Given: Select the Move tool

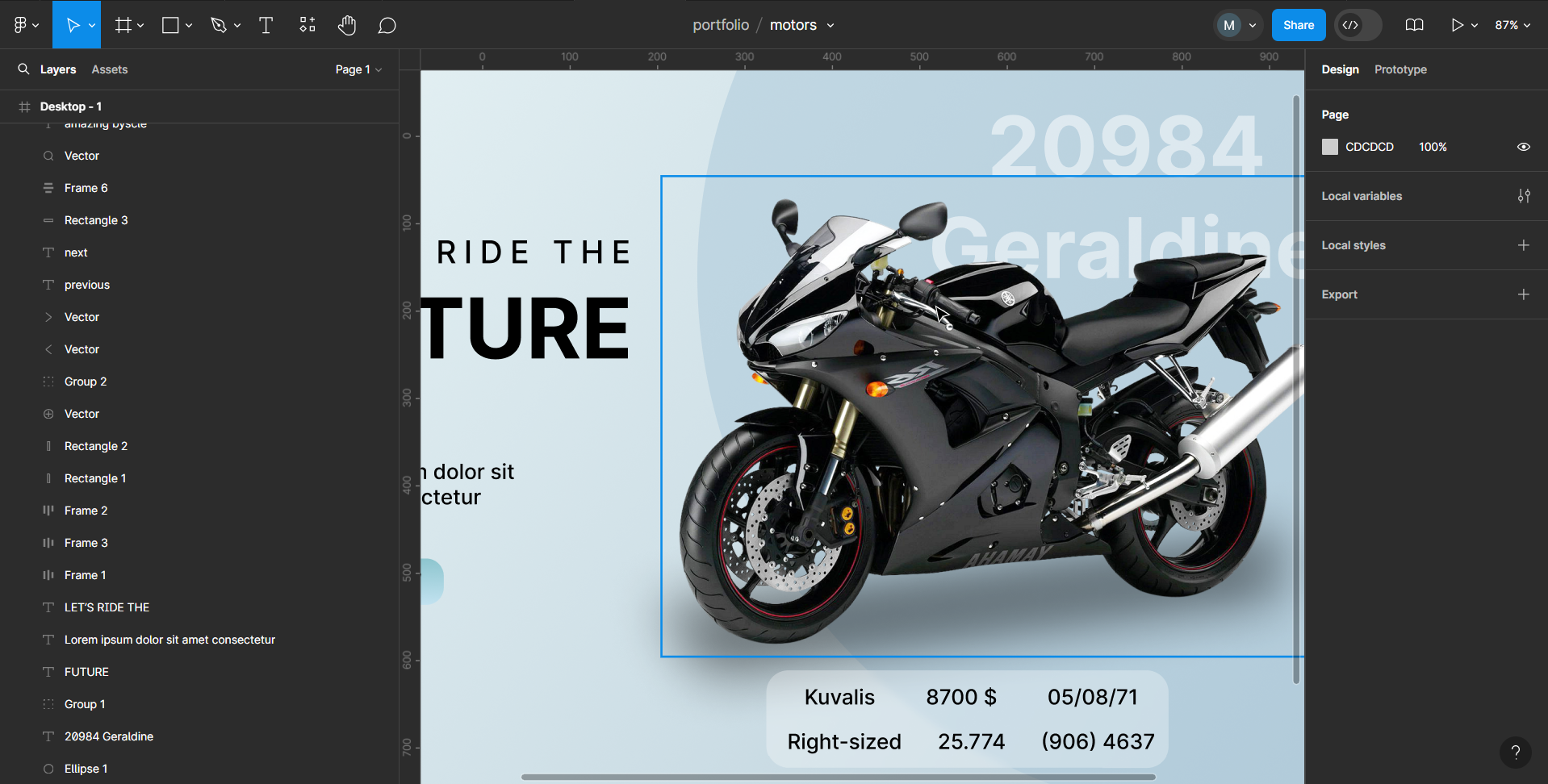Looking at the screenshot, I should (x=73, y=25).
